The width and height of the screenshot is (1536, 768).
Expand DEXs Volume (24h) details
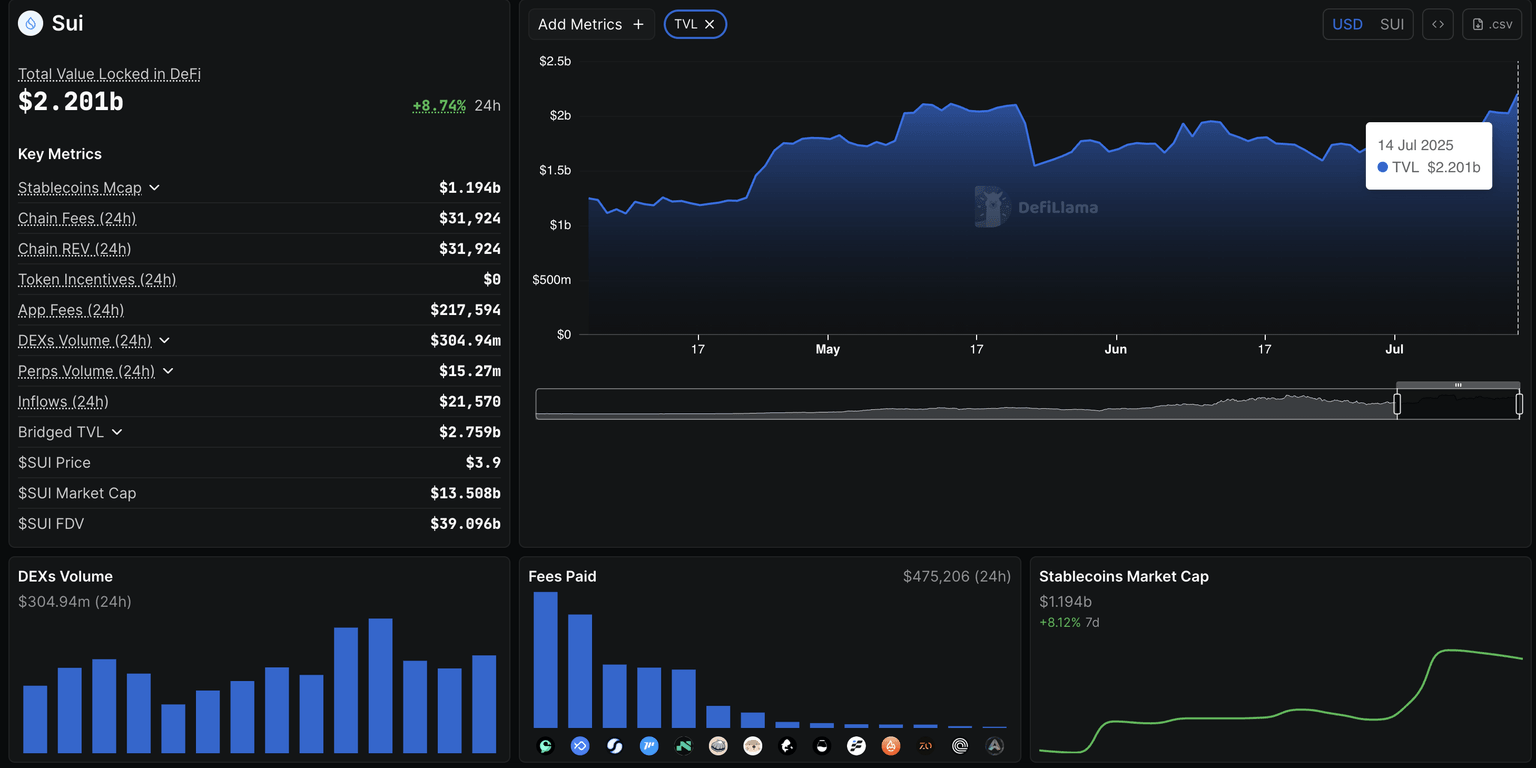tap(164, 341)
